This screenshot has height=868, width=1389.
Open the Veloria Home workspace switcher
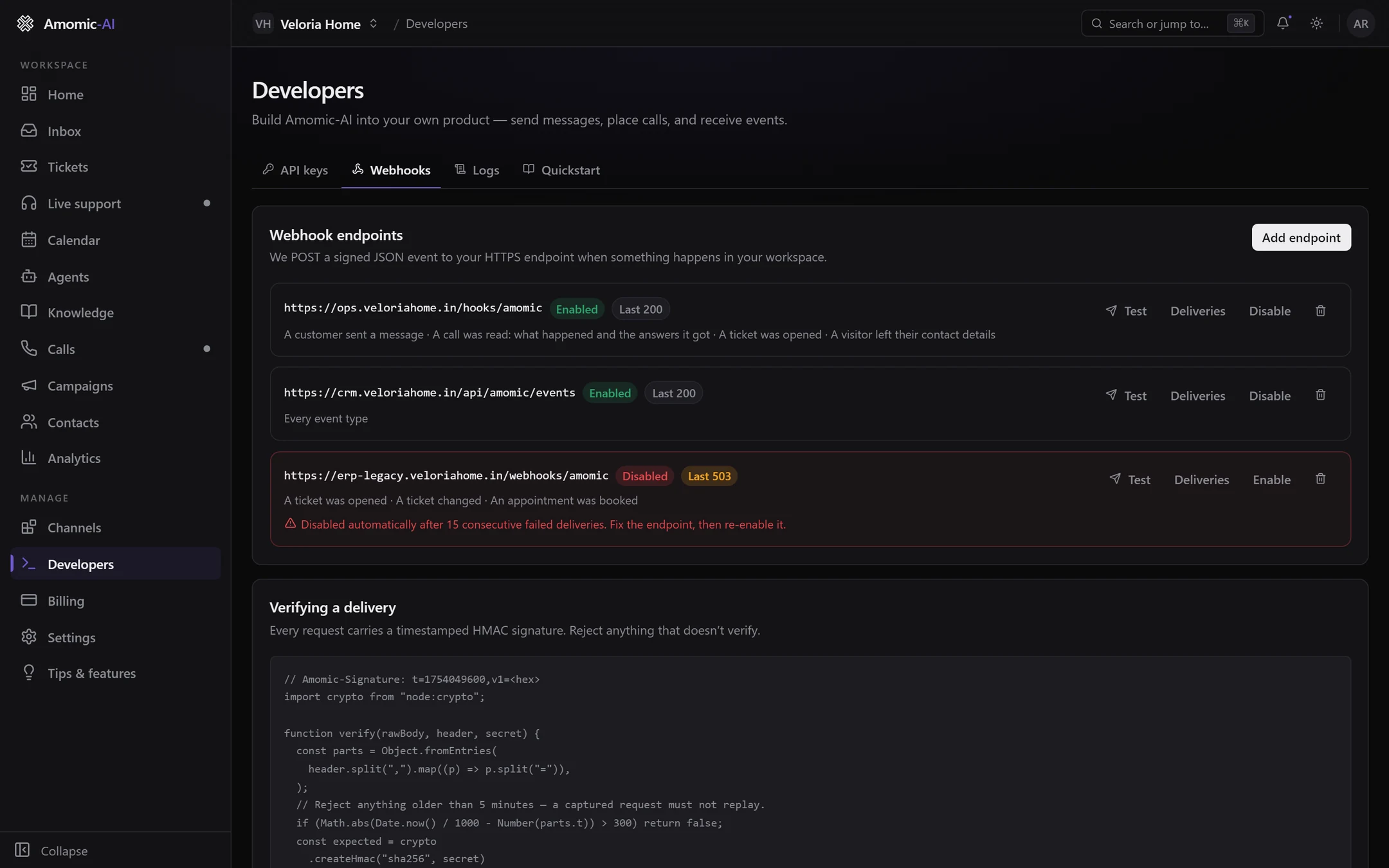pos(315,24)
